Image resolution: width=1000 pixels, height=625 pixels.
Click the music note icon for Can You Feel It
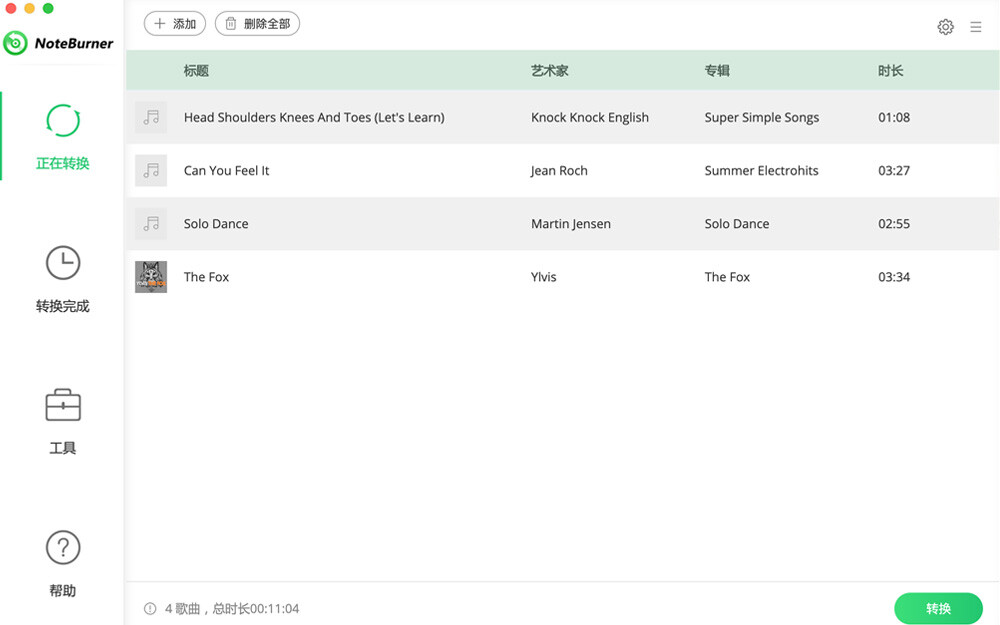click(151, 170)
